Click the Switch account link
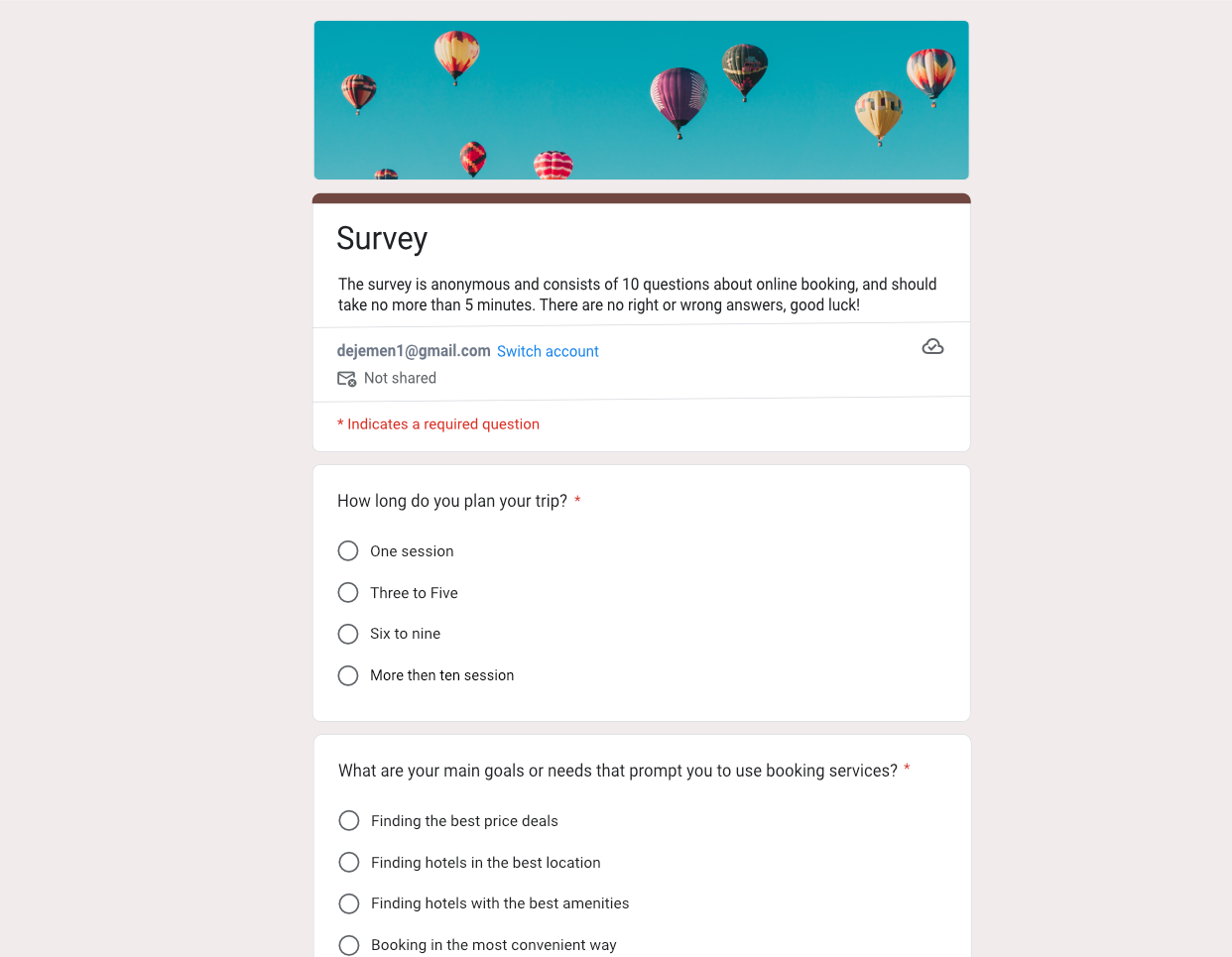 click(548, 351)
